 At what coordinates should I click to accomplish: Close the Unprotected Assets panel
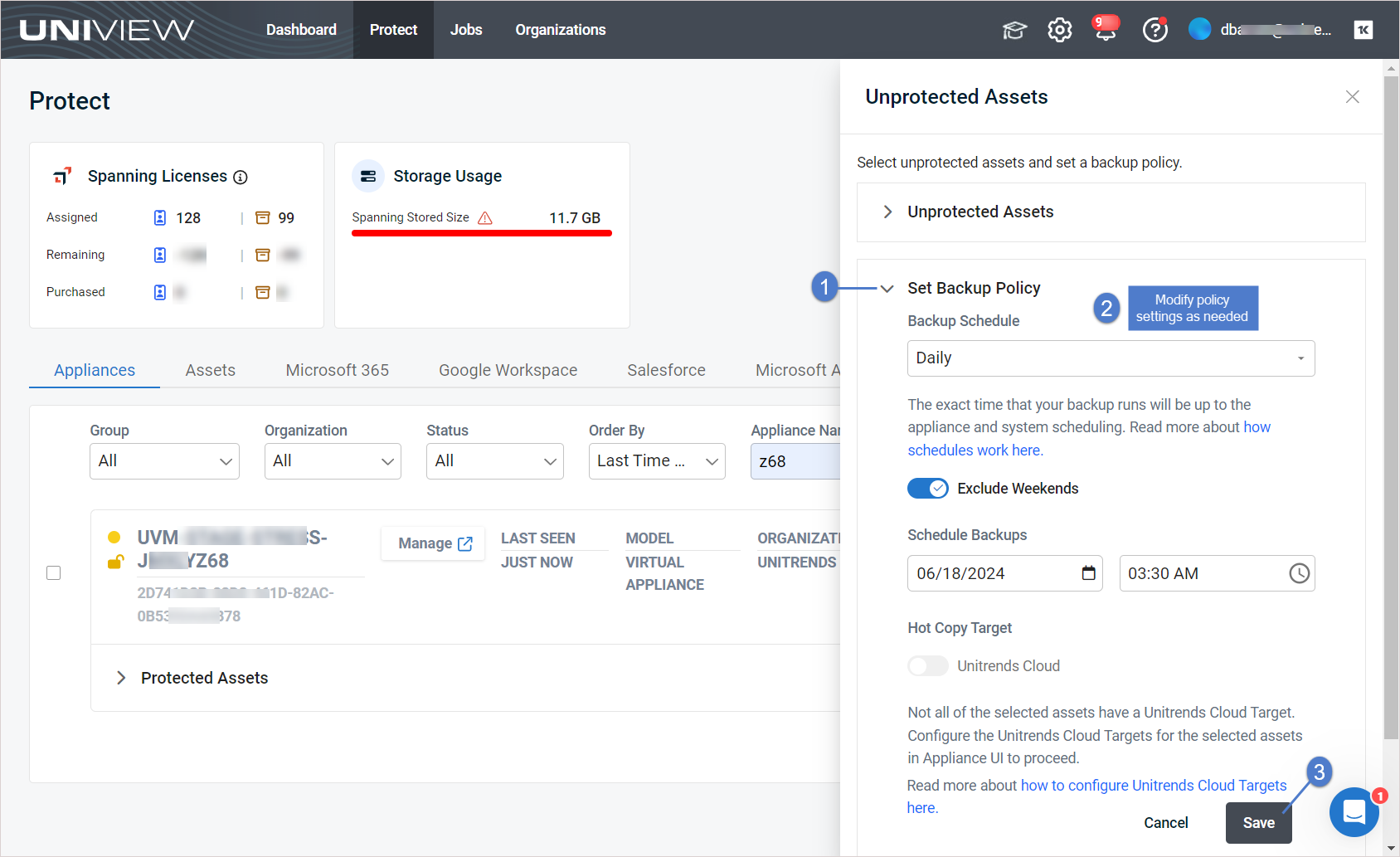pos(1352,97)
